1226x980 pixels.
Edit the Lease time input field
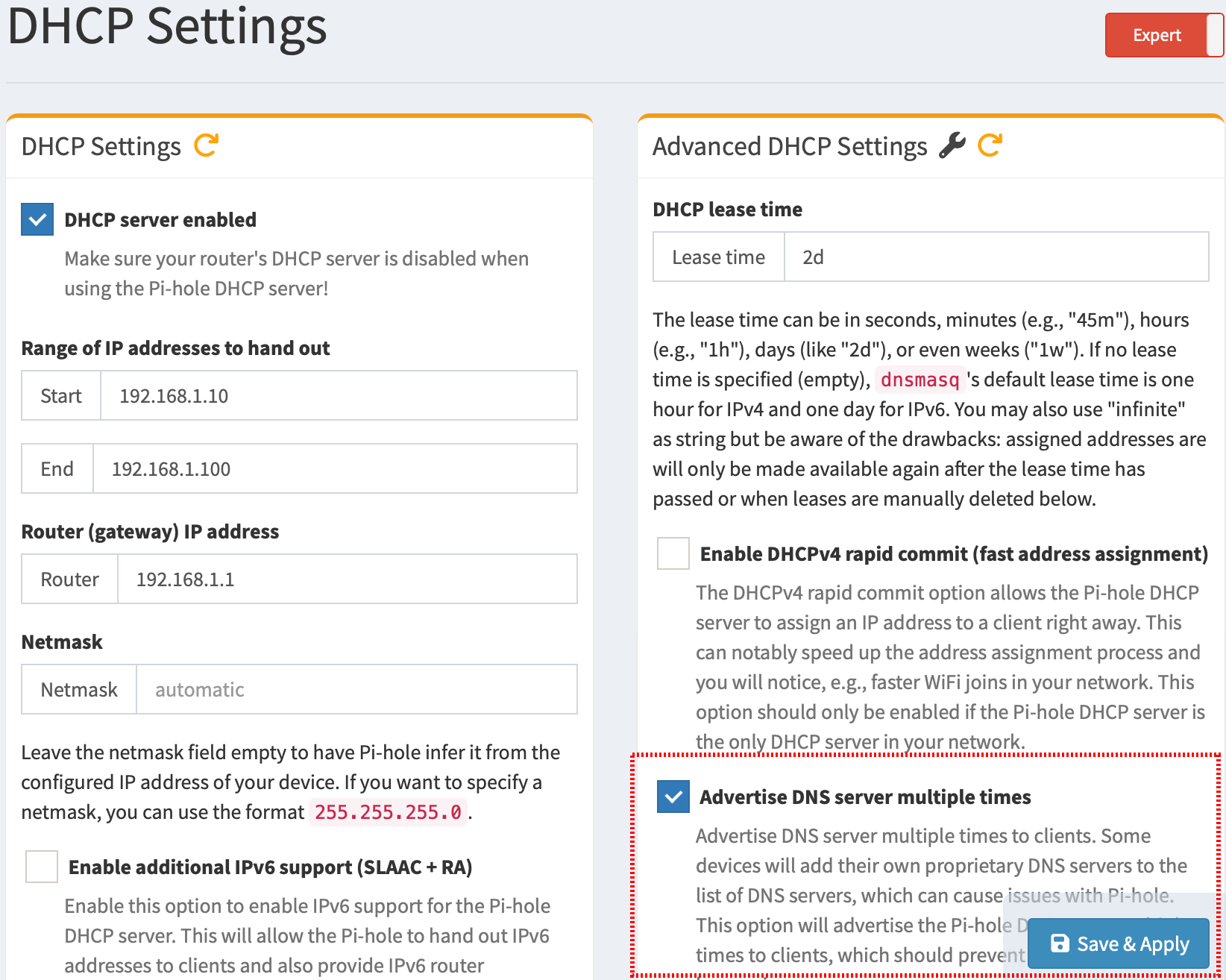tap(996, 257)
